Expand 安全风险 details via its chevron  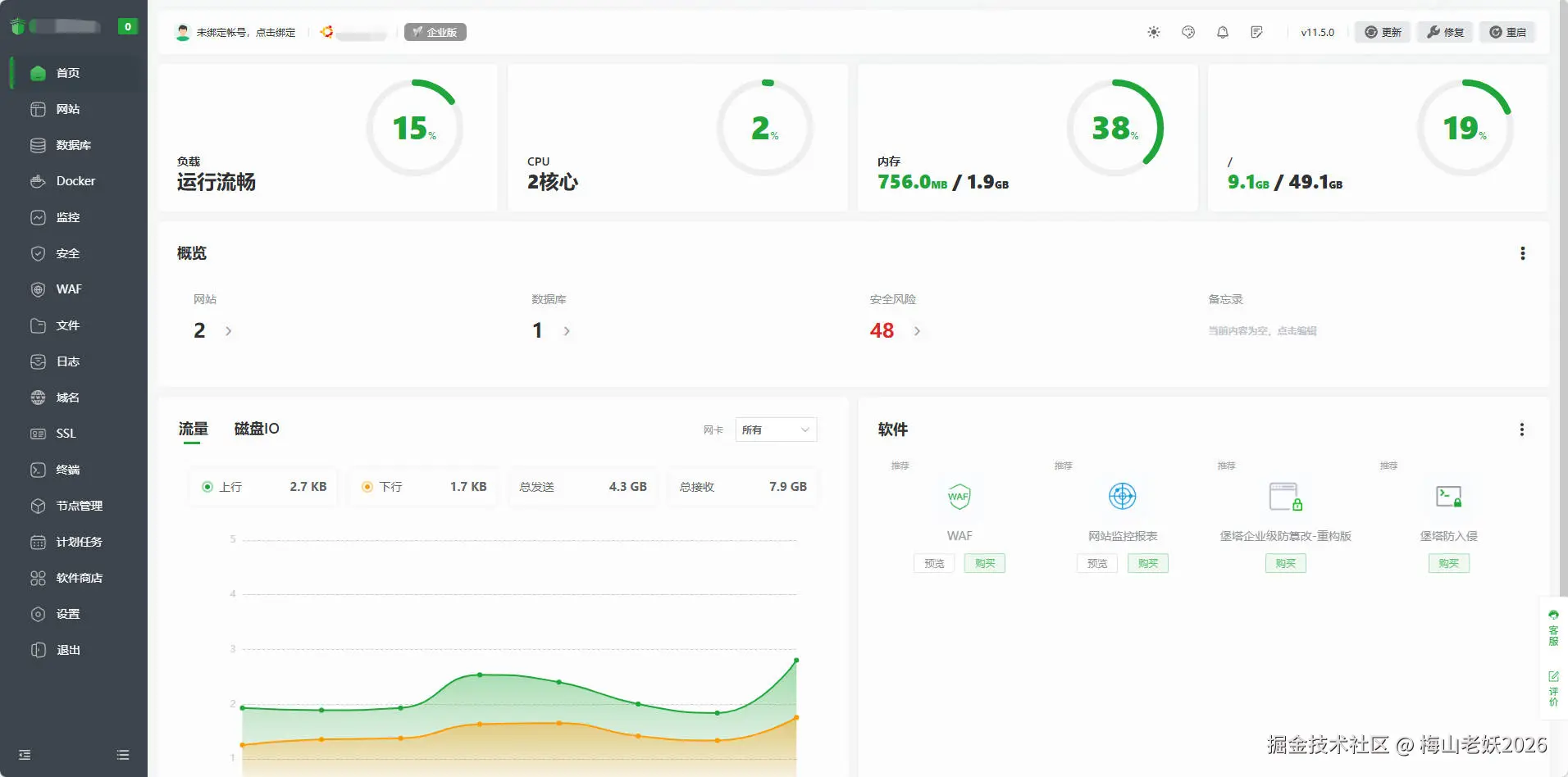pos(917,331)
